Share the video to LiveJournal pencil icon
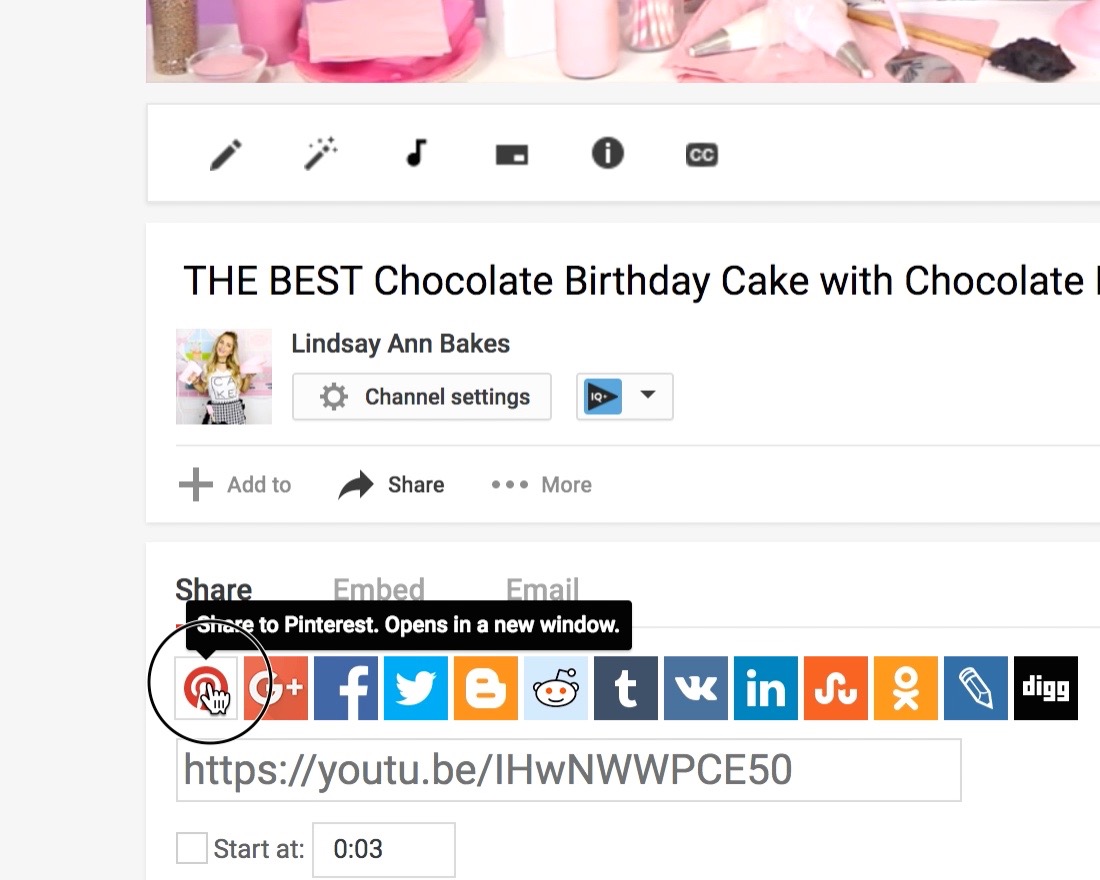This screenshot has height=880, width=1100. 976,688
